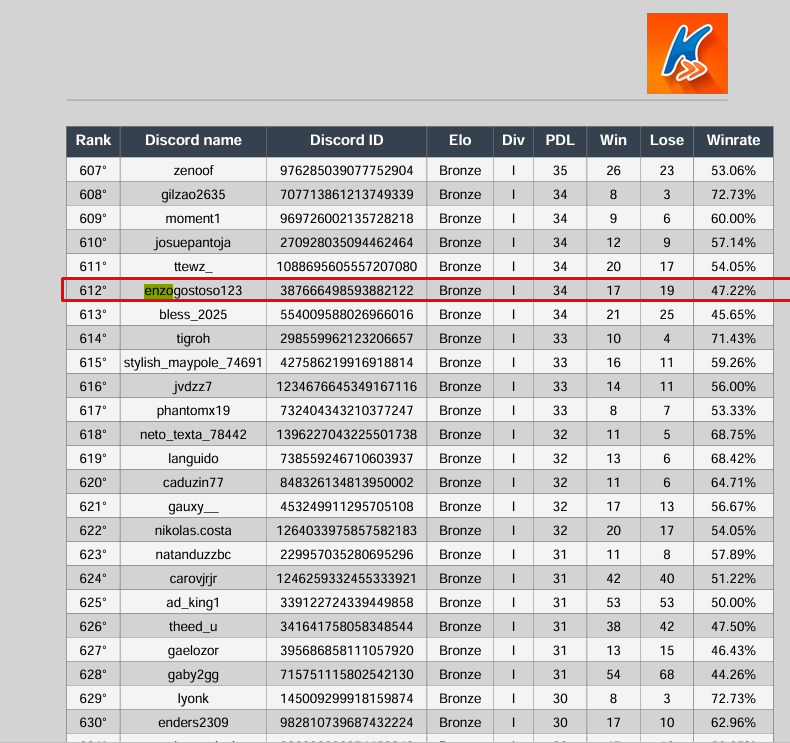Click the name carovjrjr
Image resolution: width=790 pixels, height=743 pixels.
point(193,579)
